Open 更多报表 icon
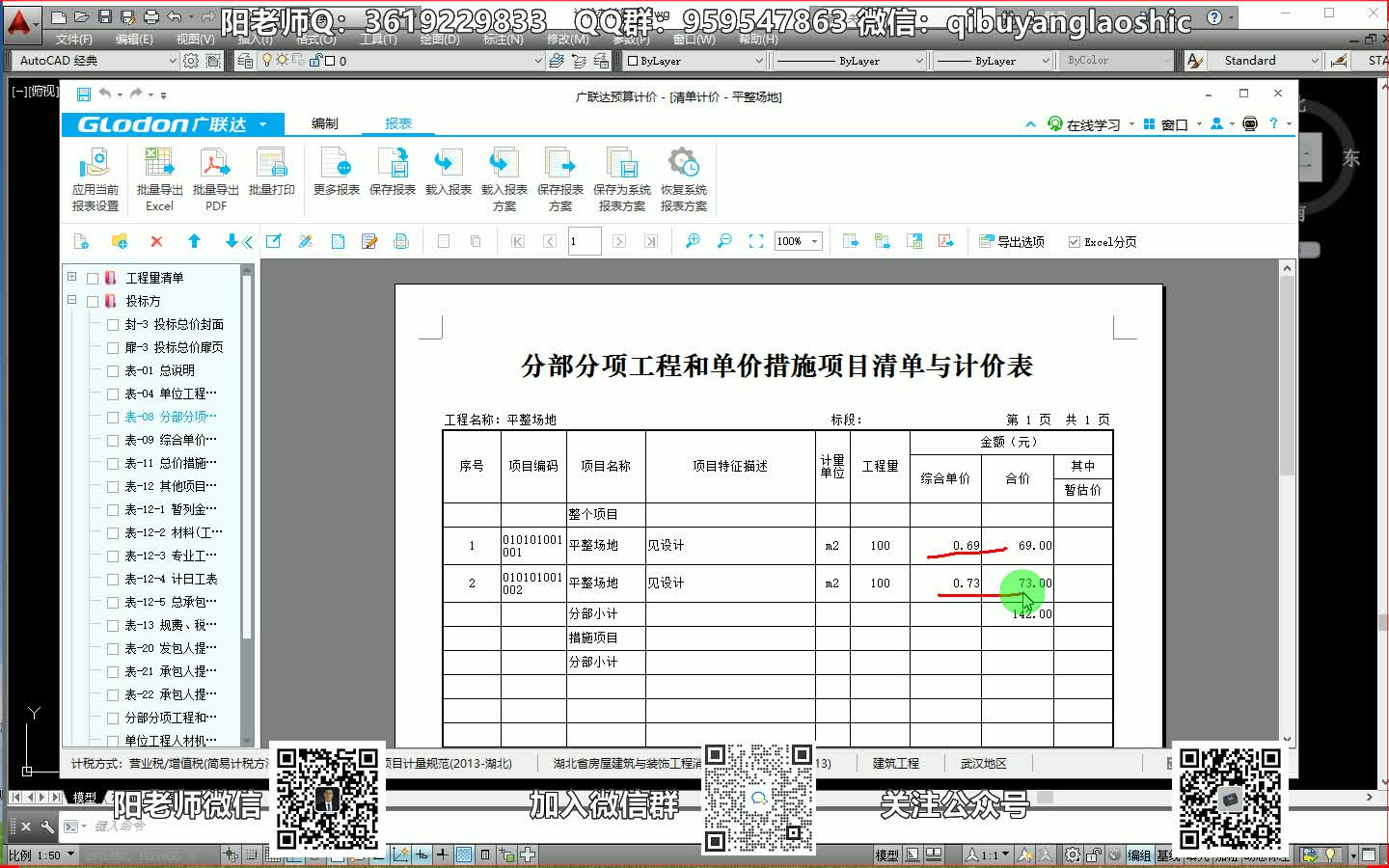The height and width of the screenshot is (868, 1389). point(336,173)
